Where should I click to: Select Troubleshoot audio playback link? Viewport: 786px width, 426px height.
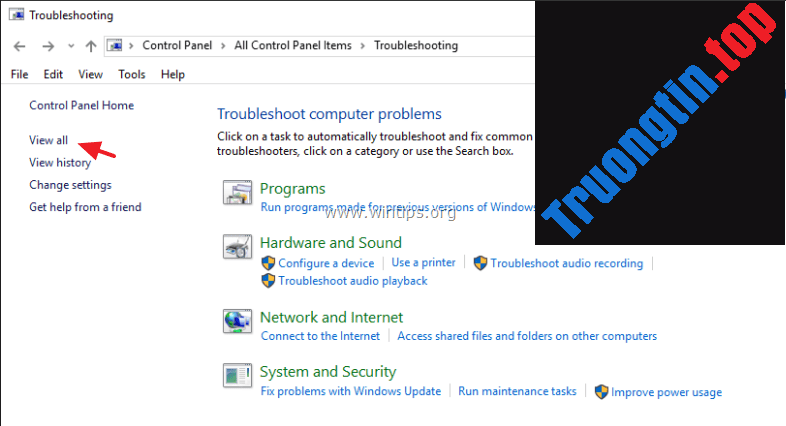[x=352, y=281]
